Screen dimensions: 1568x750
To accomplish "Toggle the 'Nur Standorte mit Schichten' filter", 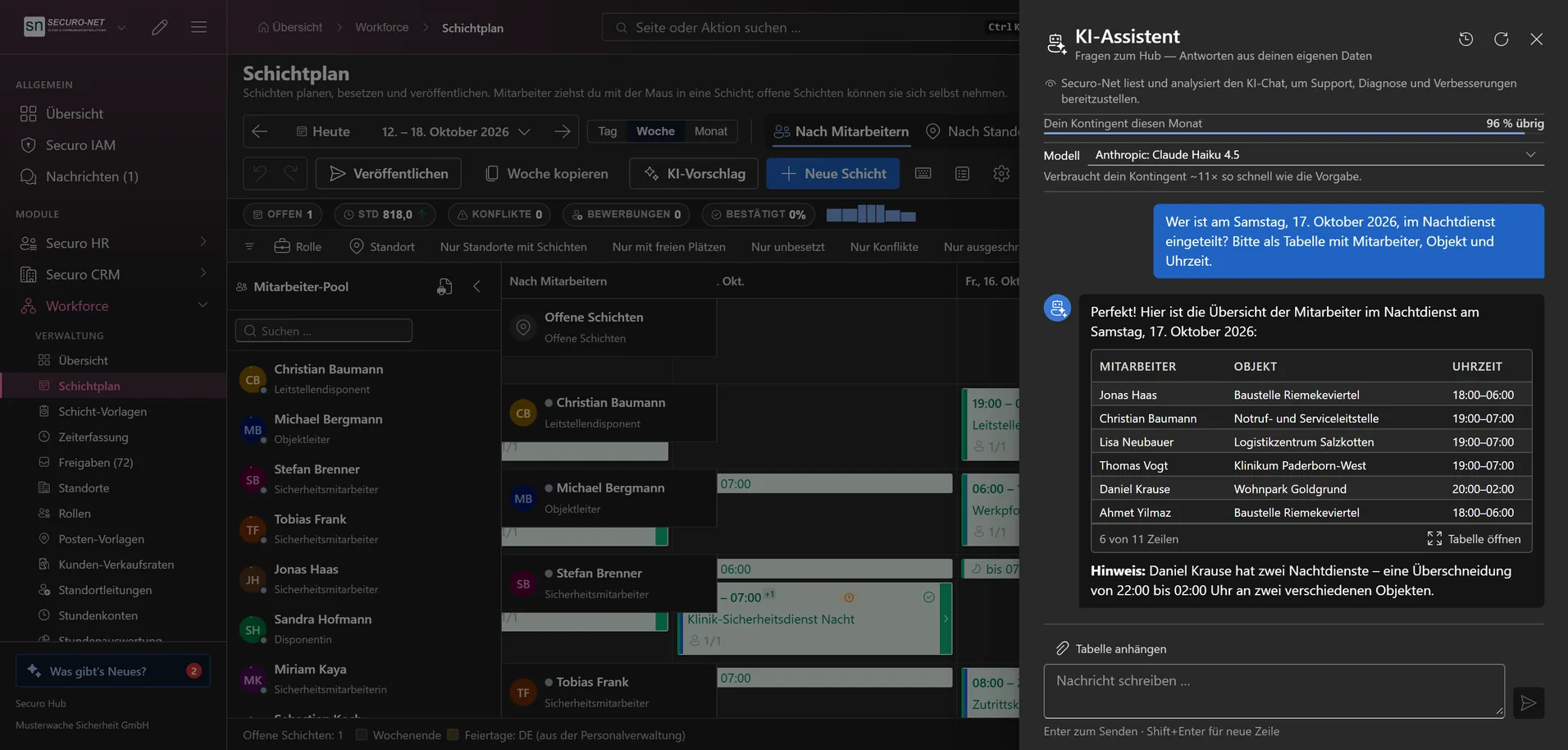I will tap(513, 246).
